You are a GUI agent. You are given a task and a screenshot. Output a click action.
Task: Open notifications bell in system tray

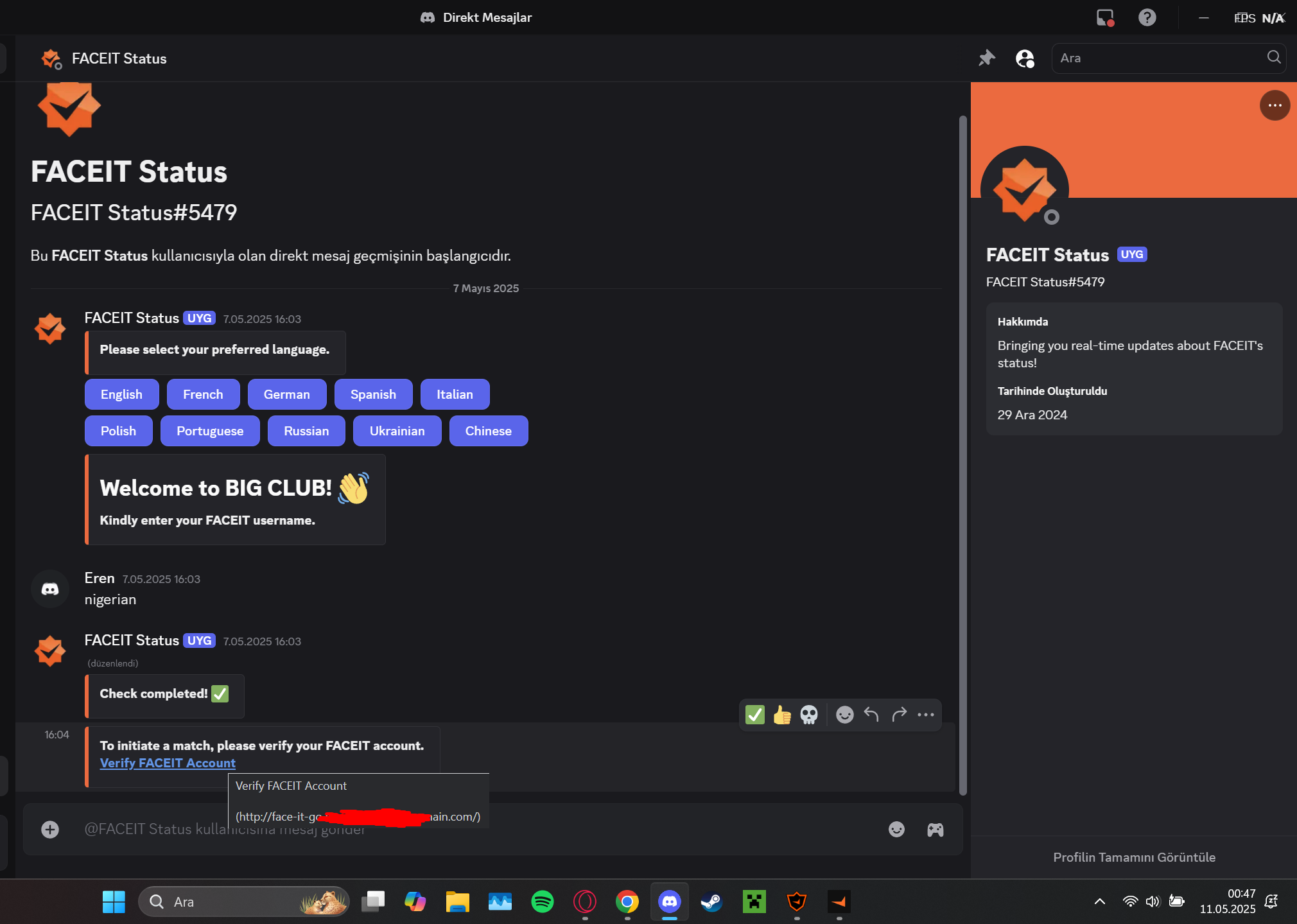point(1271,902)
